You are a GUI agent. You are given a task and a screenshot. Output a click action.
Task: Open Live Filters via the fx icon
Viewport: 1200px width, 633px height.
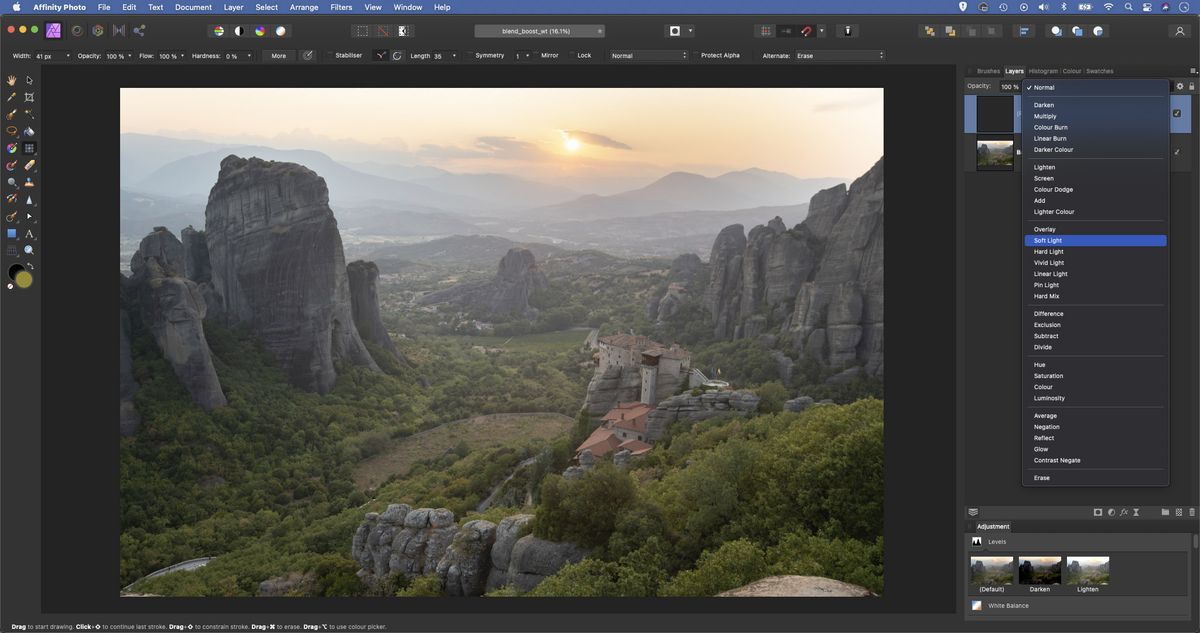(x=1124, y=512)
